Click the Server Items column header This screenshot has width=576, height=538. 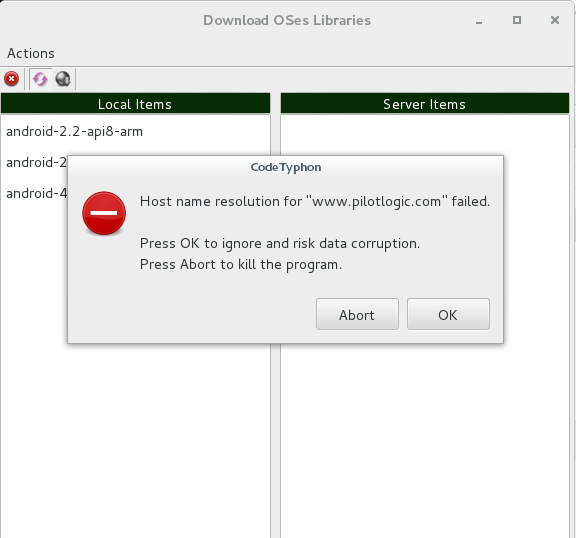point(425,104)
